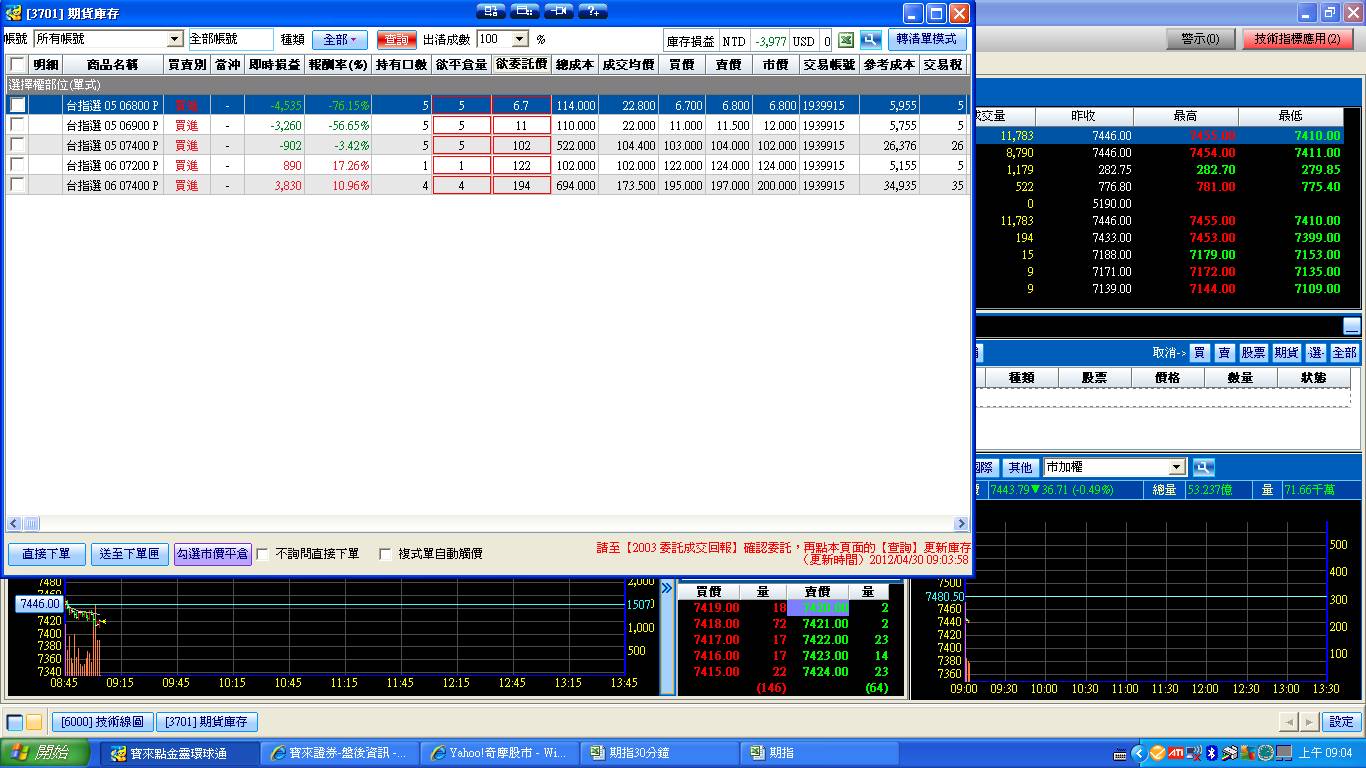Click 警示(0) button
The height and width of the screenshot is (768, 1366).
click(x=1201, y=39)
